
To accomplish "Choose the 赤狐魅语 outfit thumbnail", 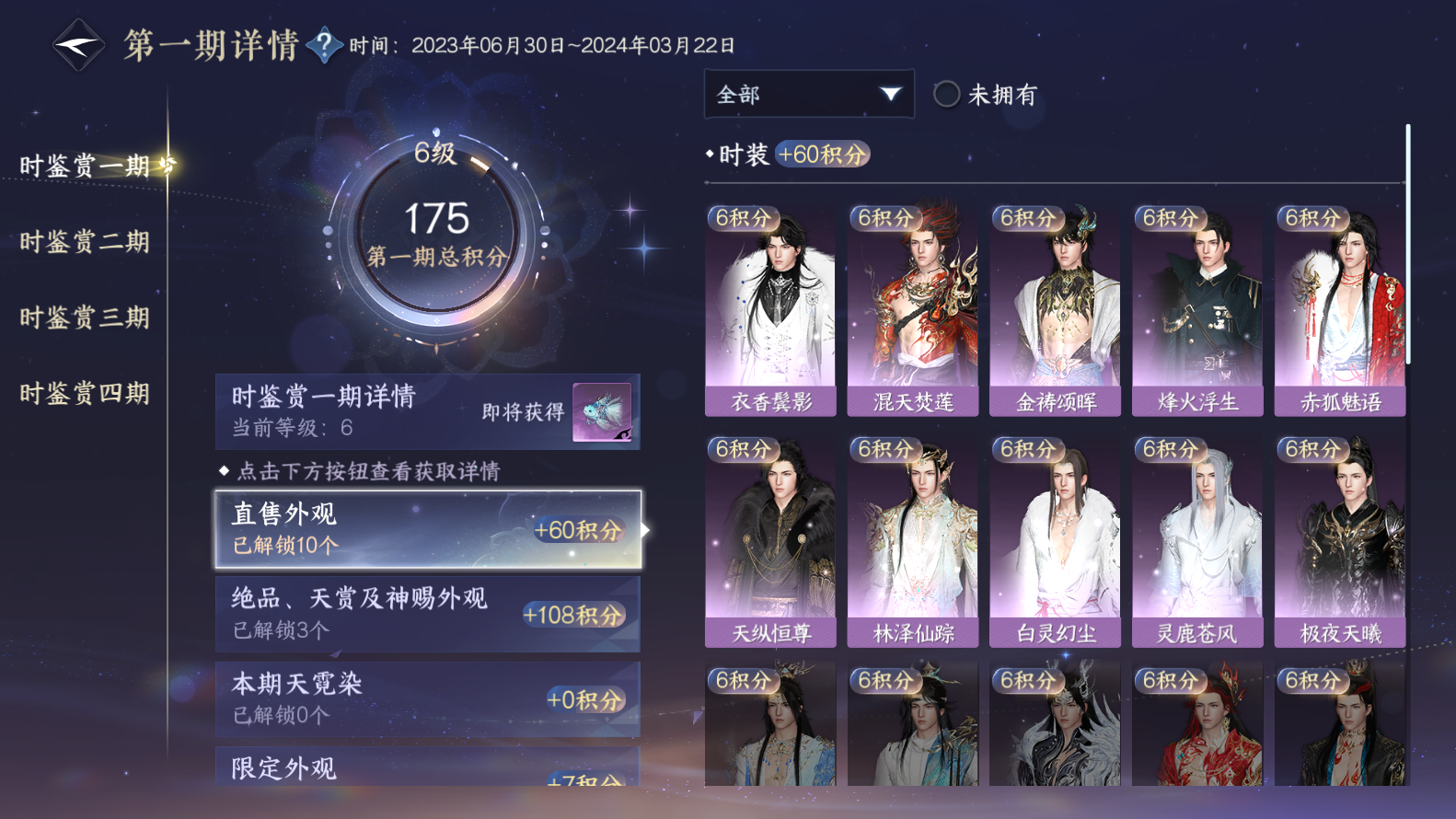I will click(x=1340, y=311).
